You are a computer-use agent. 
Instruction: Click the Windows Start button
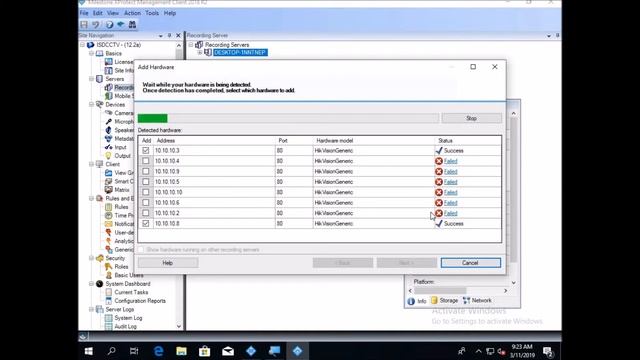point(89,351)
